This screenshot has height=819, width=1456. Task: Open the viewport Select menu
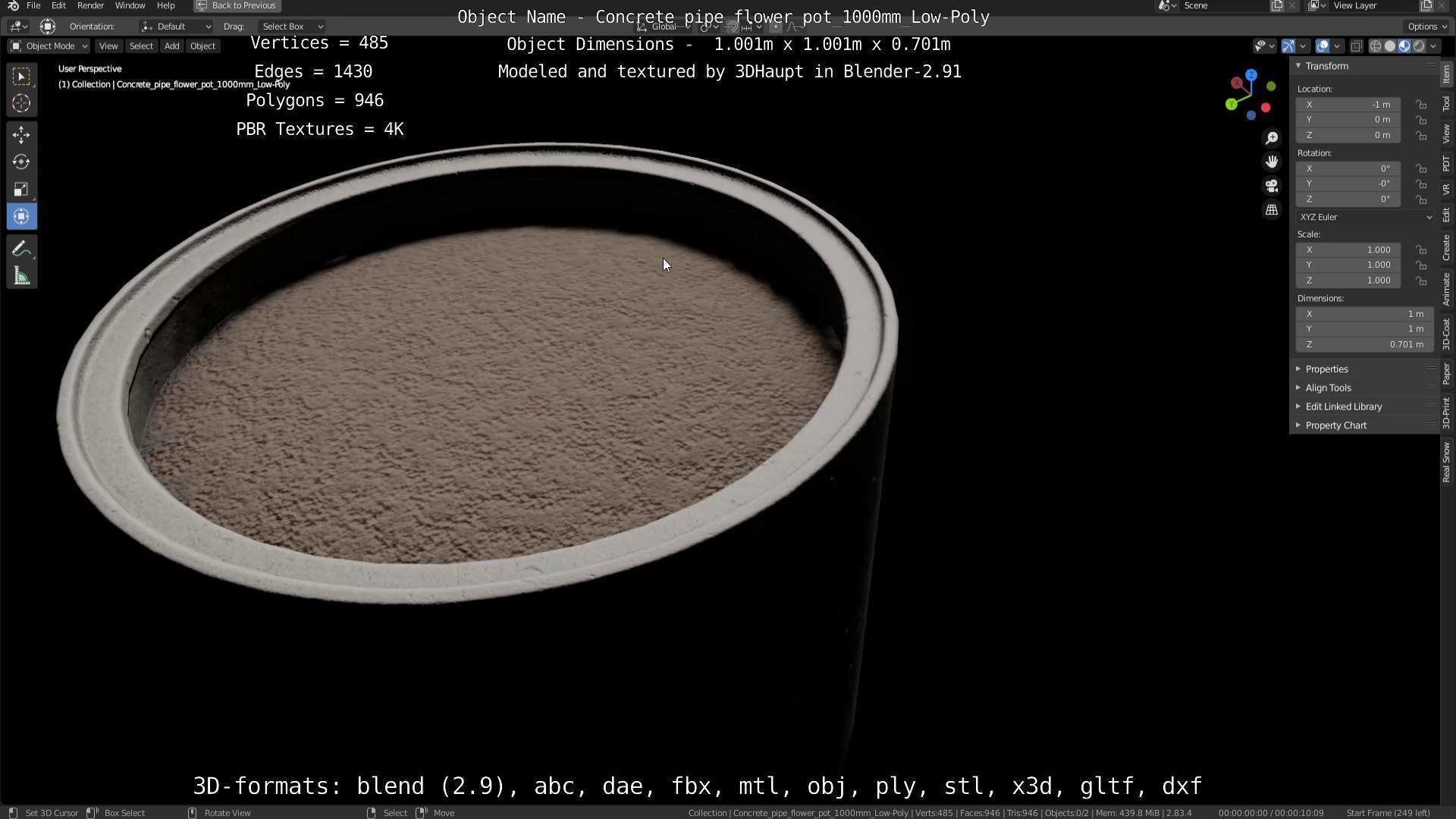pyautogui.click(x=141, y=46)
